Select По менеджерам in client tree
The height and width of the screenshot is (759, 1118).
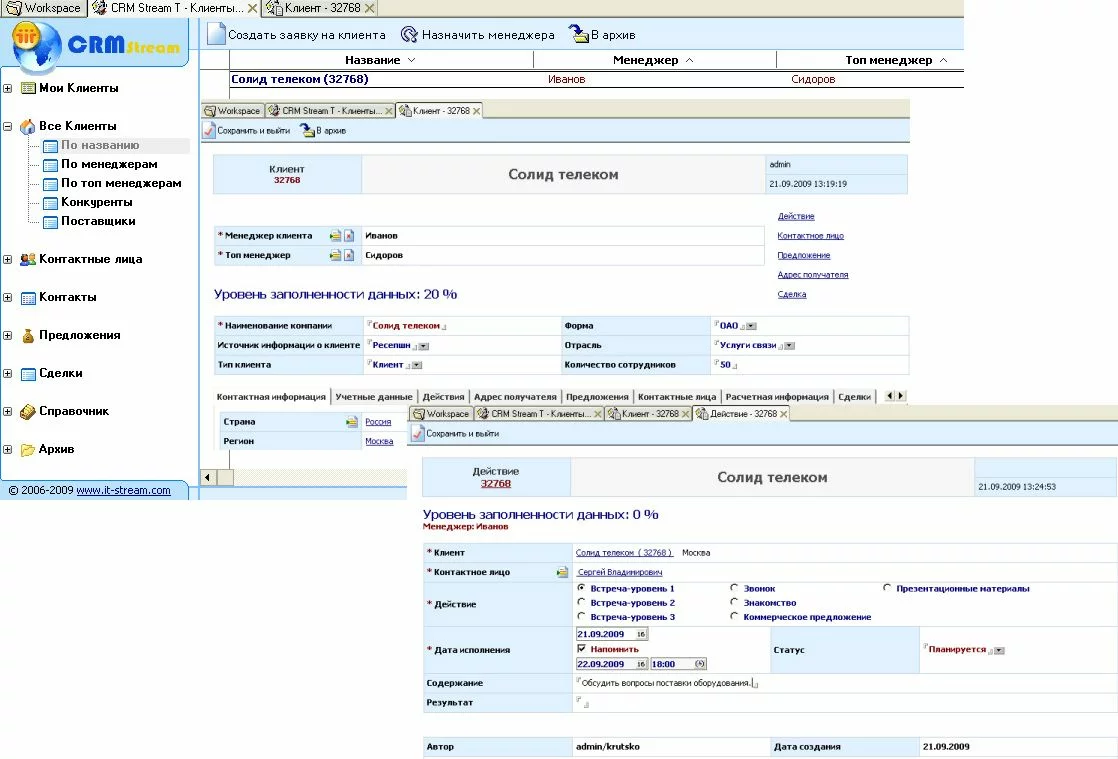109,164
